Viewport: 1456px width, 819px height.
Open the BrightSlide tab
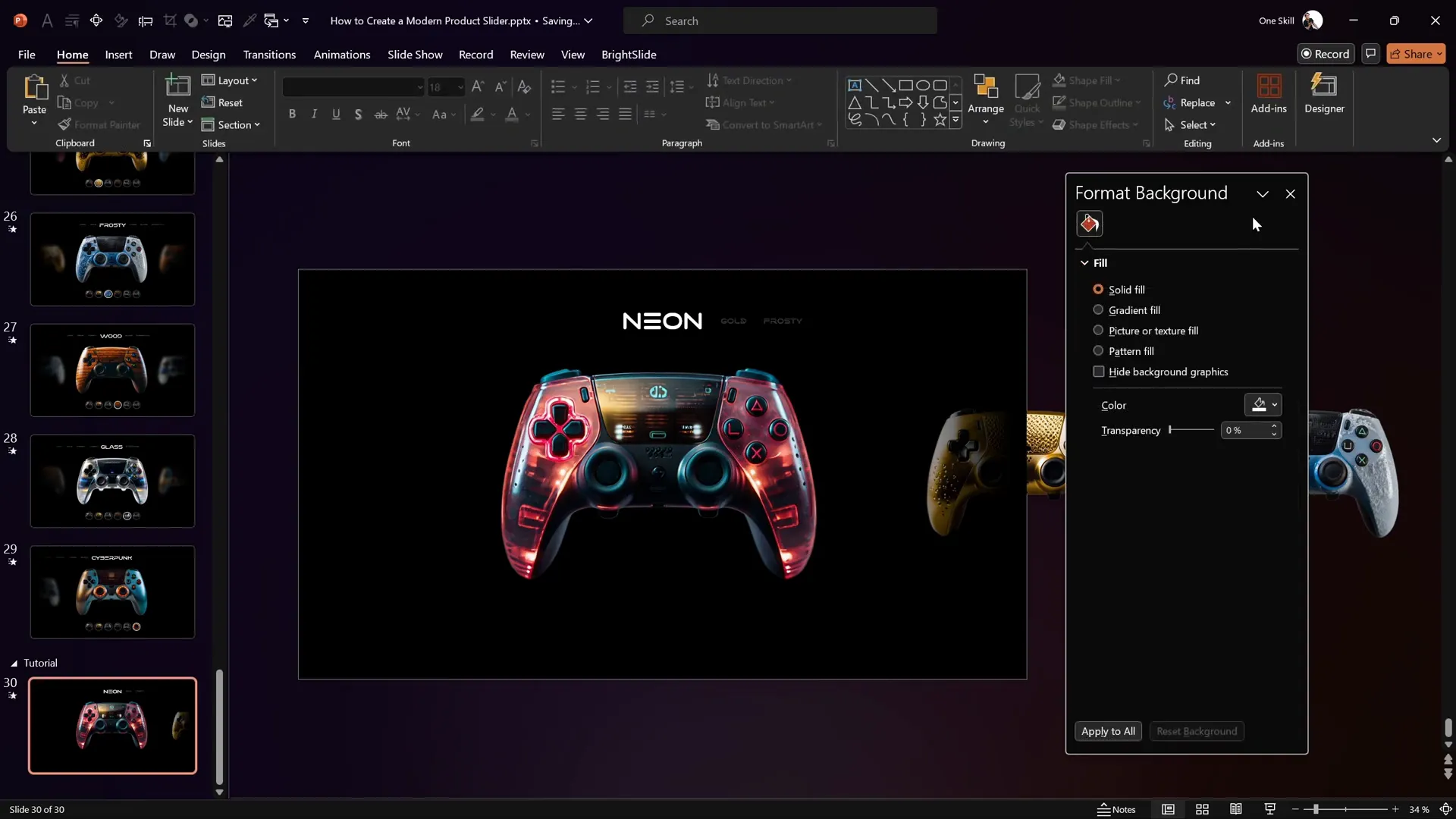628,55
